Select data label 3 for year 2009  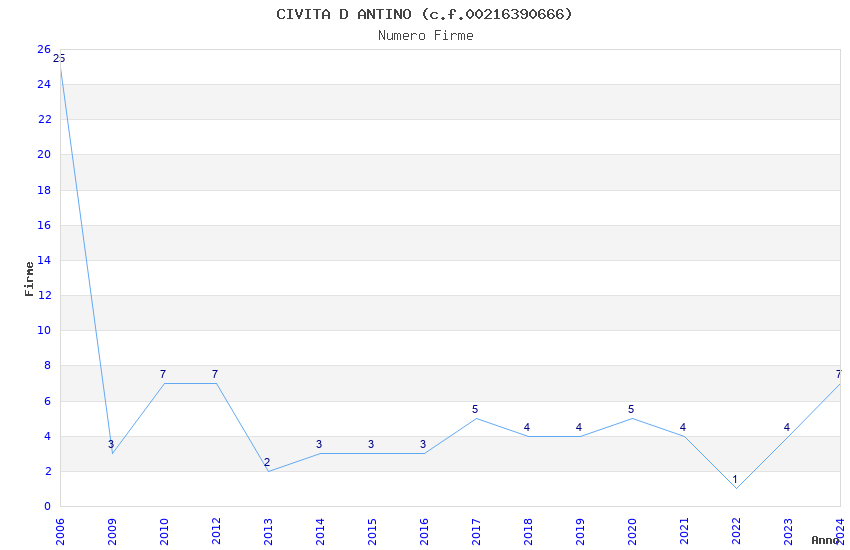click(111, 444)
